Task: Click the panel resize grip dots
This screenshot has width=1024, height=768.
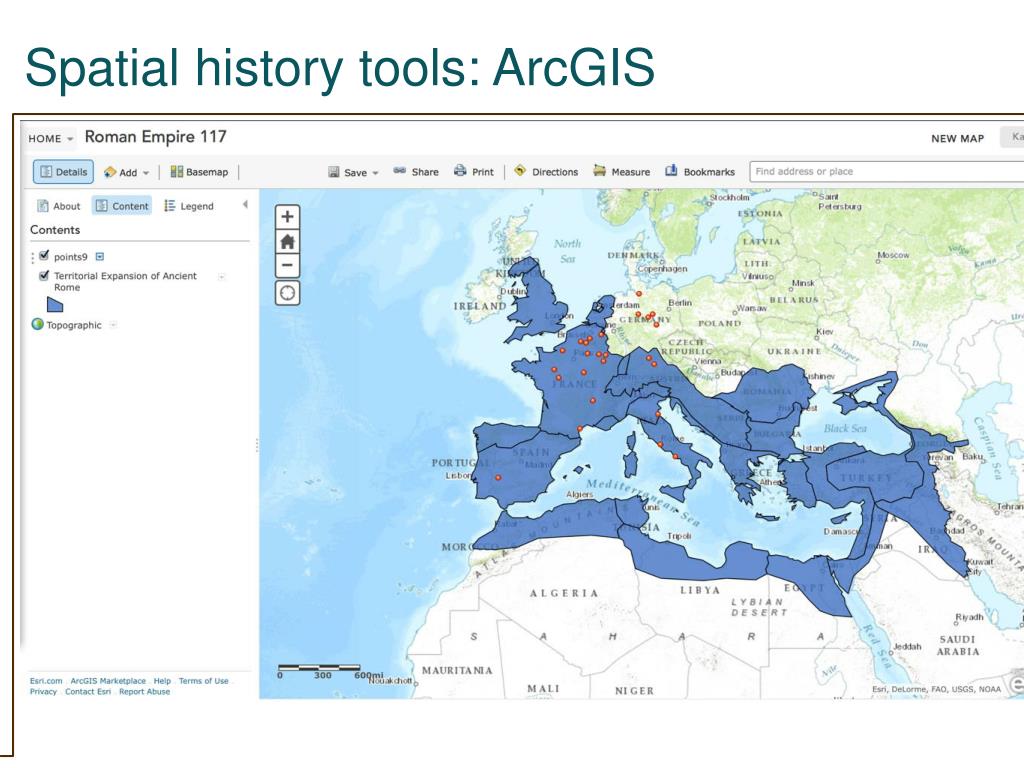Action: [x=257, y=445]
